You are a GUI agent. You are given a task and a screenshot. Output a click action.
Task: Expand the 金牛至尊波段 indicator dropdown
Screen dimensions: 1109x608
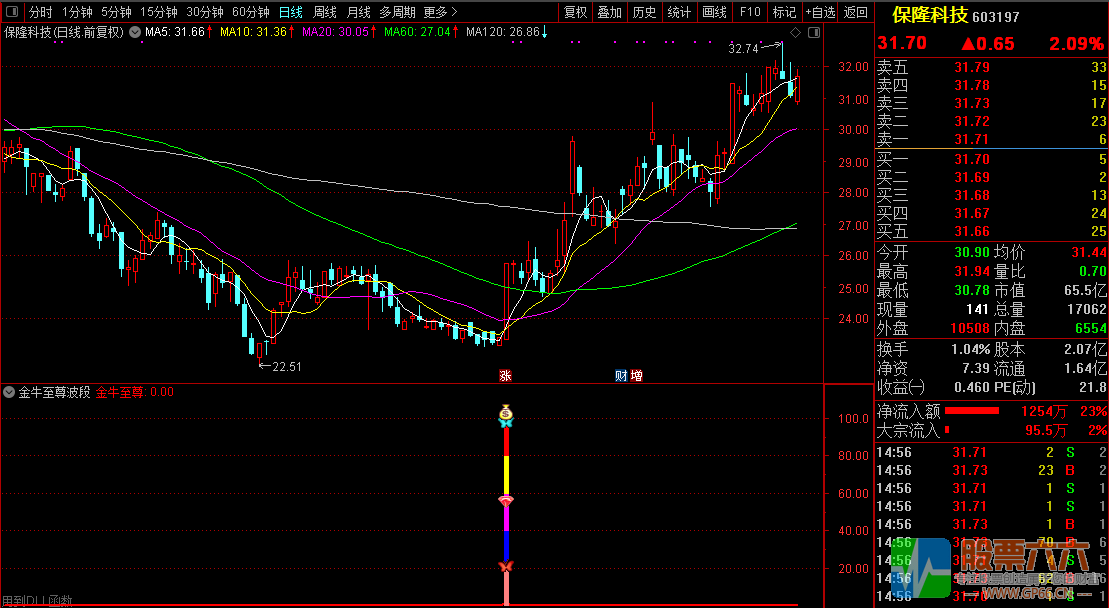10,393
